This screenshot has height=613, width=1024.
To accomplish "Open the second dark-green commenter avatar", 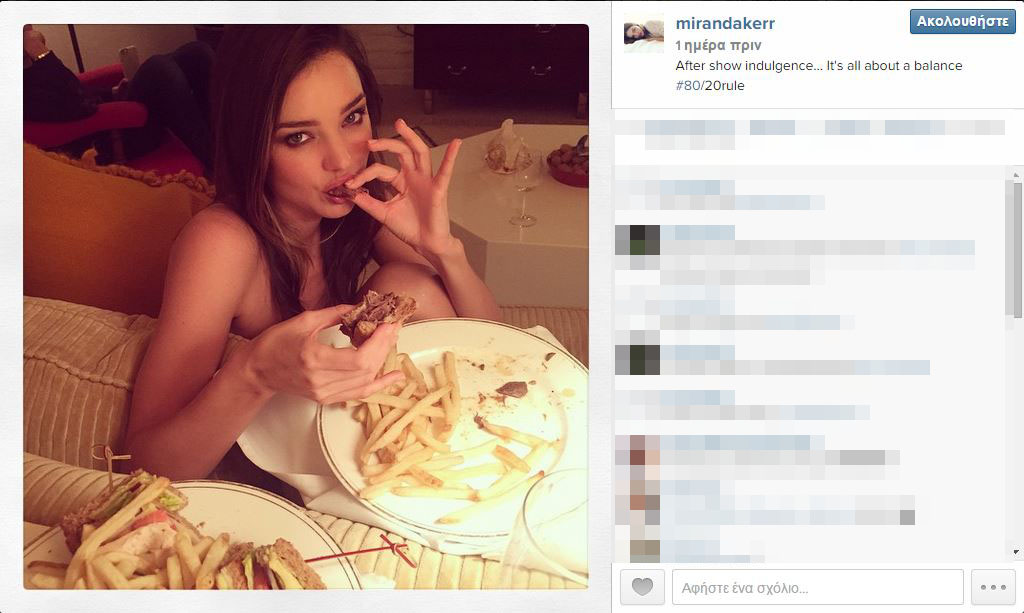I will (x=637, y=360).
